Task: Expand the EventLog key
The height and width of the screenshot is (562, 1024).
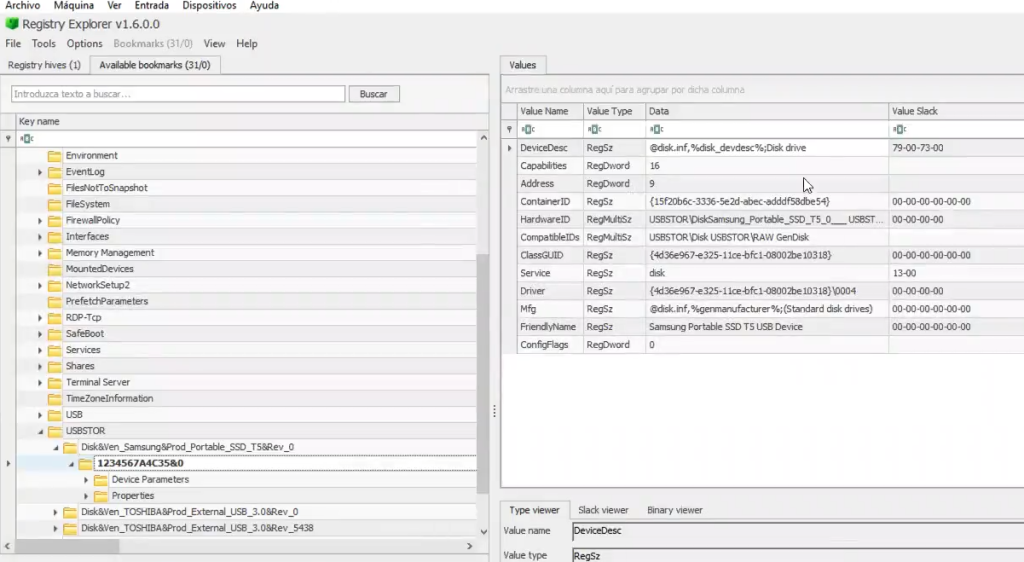Action: (x=40, y=172)
